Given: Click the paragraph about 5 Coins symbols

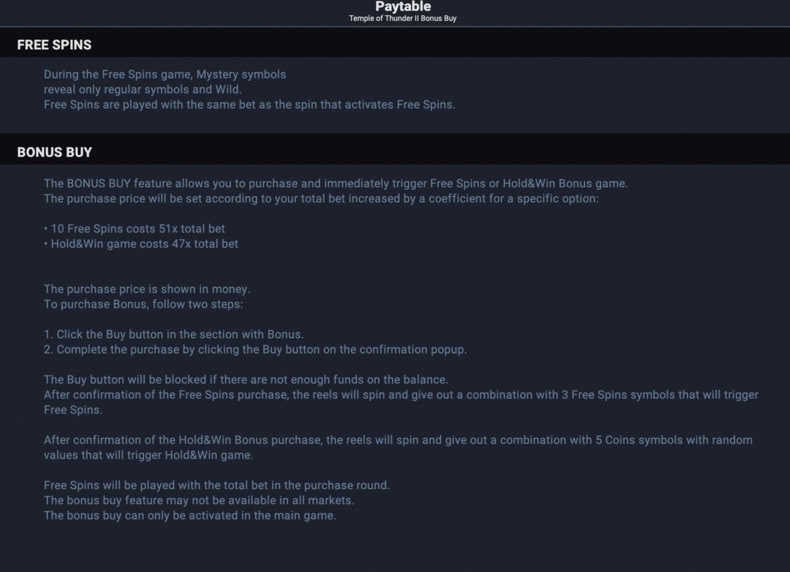Looking at the screenshot, I should [x=398, y=448].
